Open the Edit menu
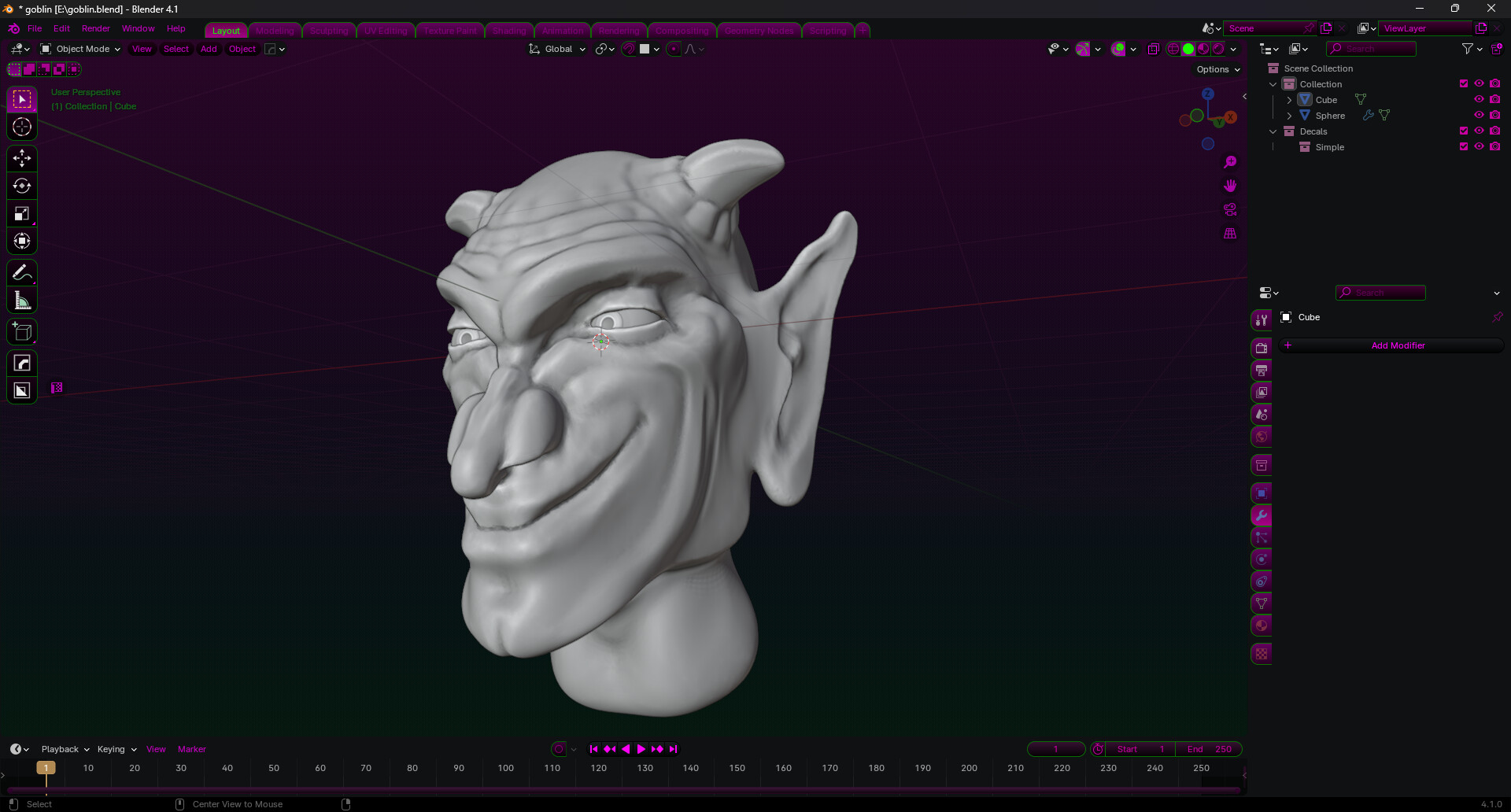 tap(61, 28)
